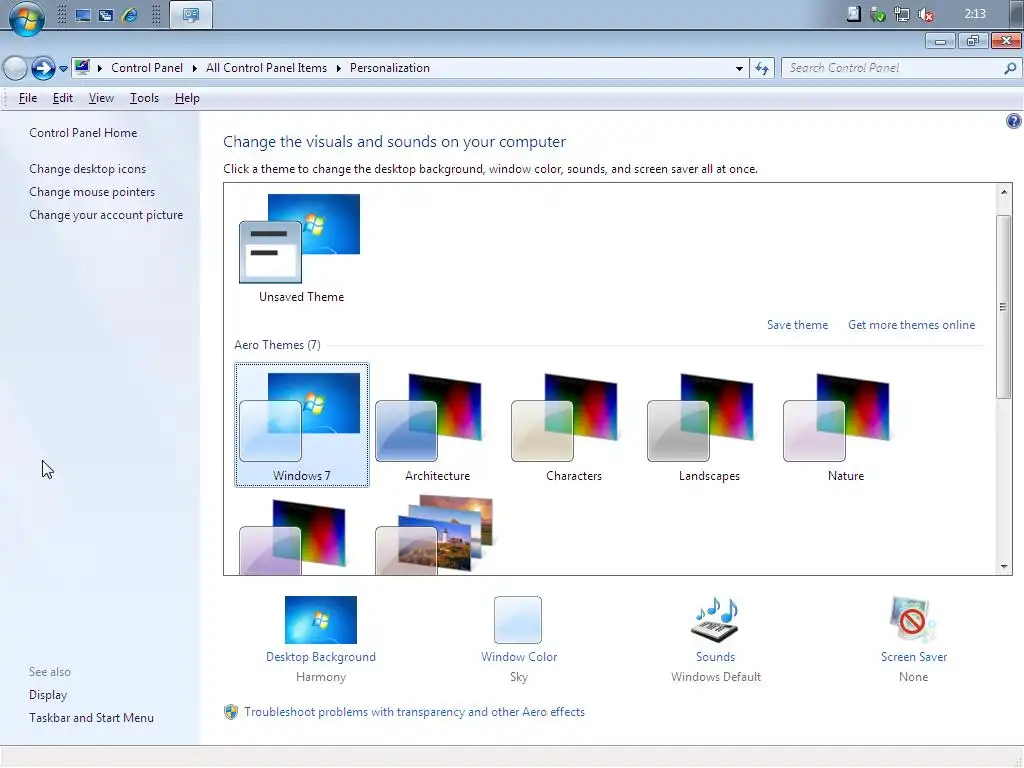Image resolution: width=1024 pixels, height=768 pixels.
Task: Expand the arrow before Personalization breadcrumb
Action: tap(338, 68)
